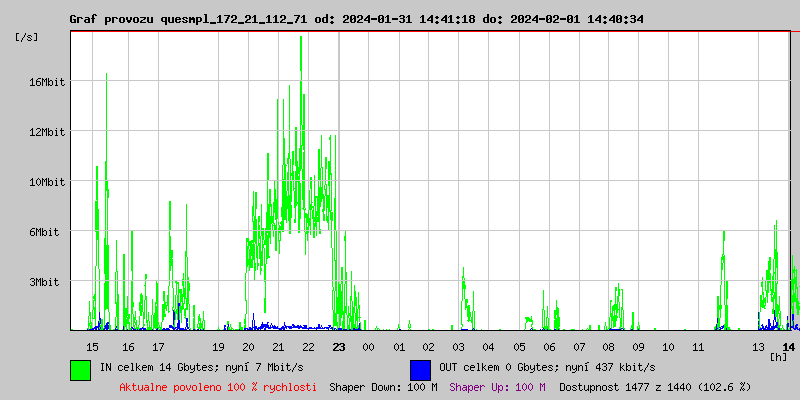Screen dimensions: 800x400
Task: Click the bold 14 hour marker at the axis end
Action: [788, 346]
